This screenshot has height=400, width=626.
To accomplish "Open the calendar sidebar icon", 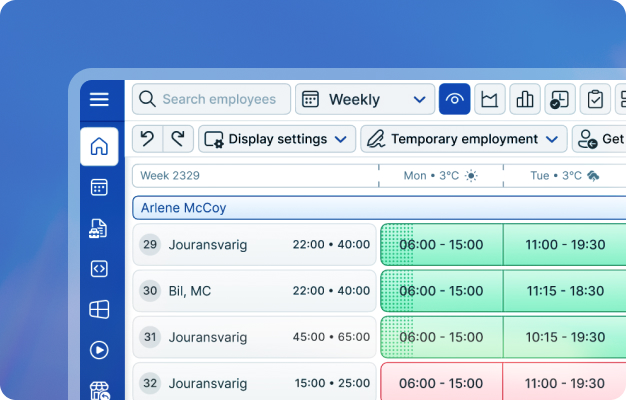I will coord(99,187).
